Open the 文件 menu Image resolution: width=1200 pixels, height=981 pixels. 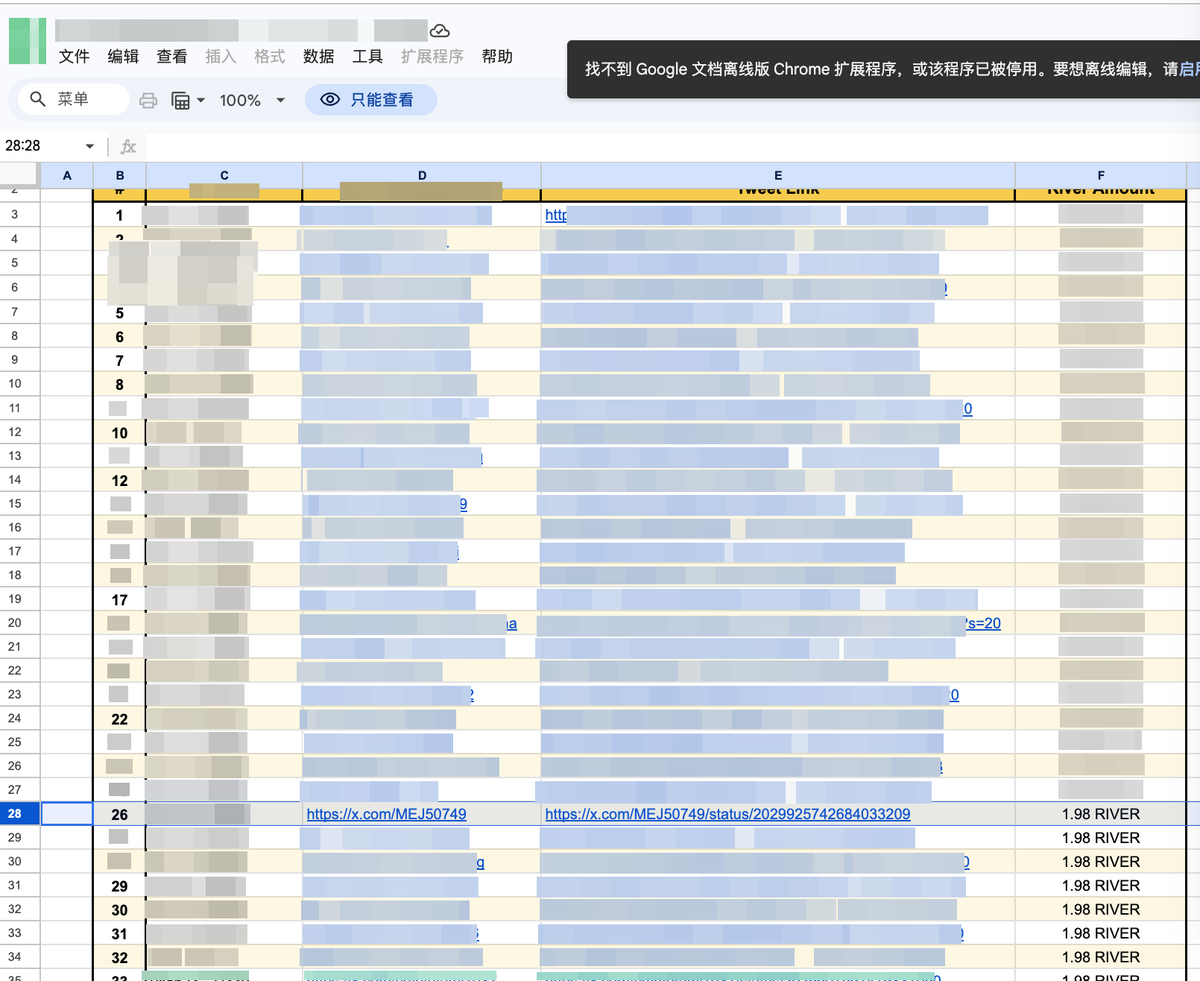75,57
